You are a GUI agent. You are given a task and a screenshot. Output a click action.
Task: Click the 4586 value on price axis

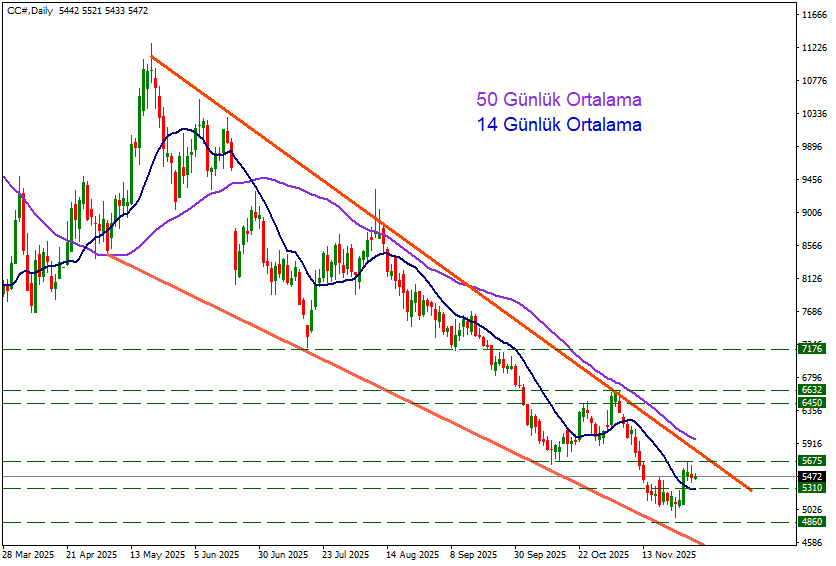[x=811, y=542]
